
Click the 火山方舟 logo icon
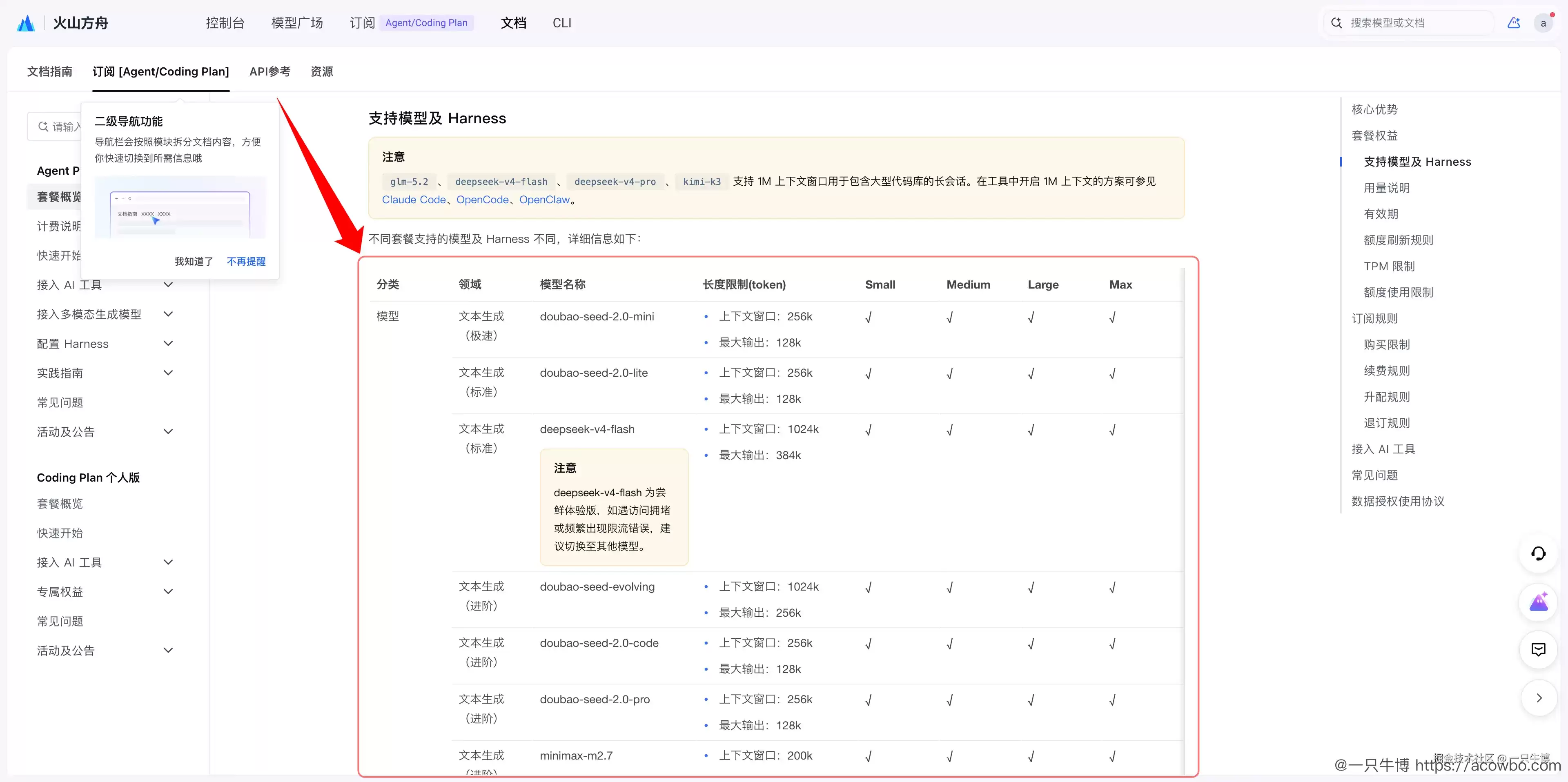(26, 23)
